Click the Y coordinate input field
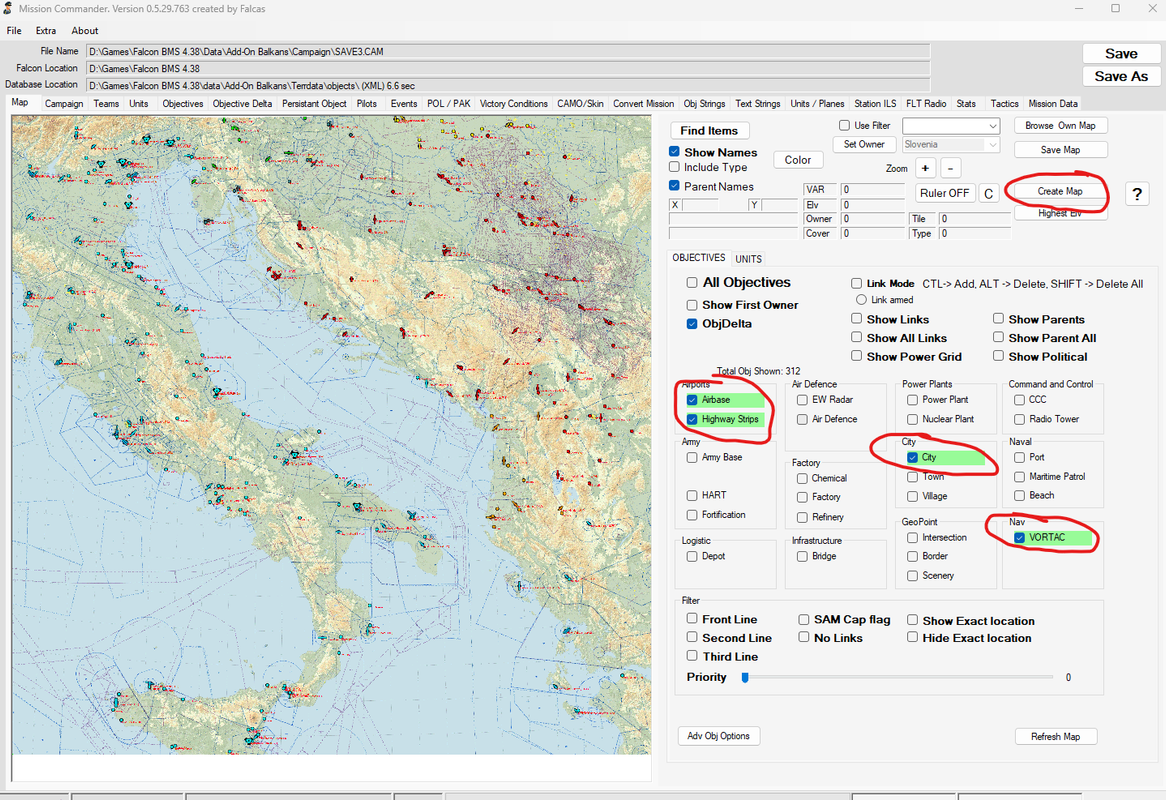 coord(779,204)
